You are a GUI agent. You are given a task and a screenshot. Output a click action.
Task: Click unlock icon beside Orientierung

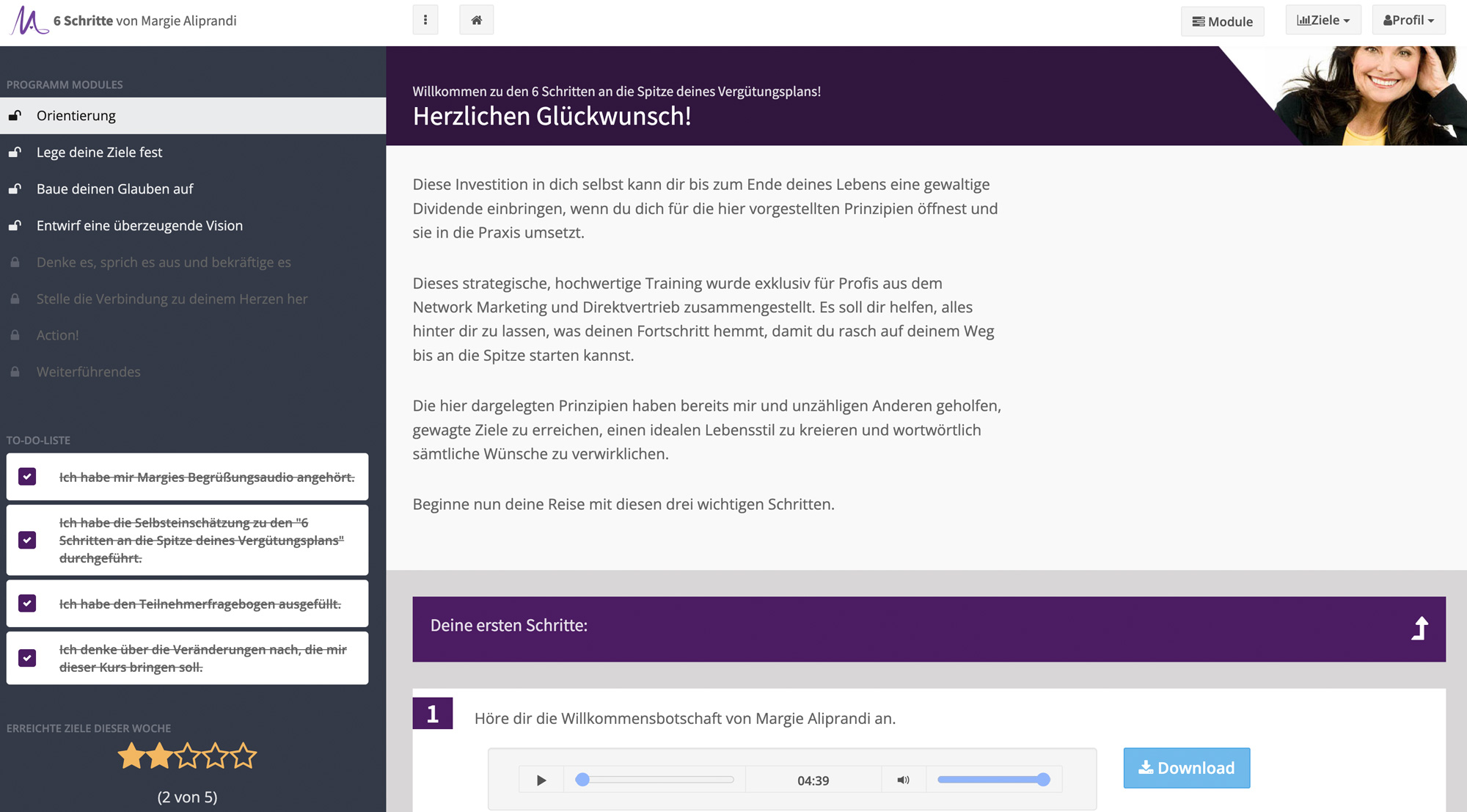tap(15, 116)
